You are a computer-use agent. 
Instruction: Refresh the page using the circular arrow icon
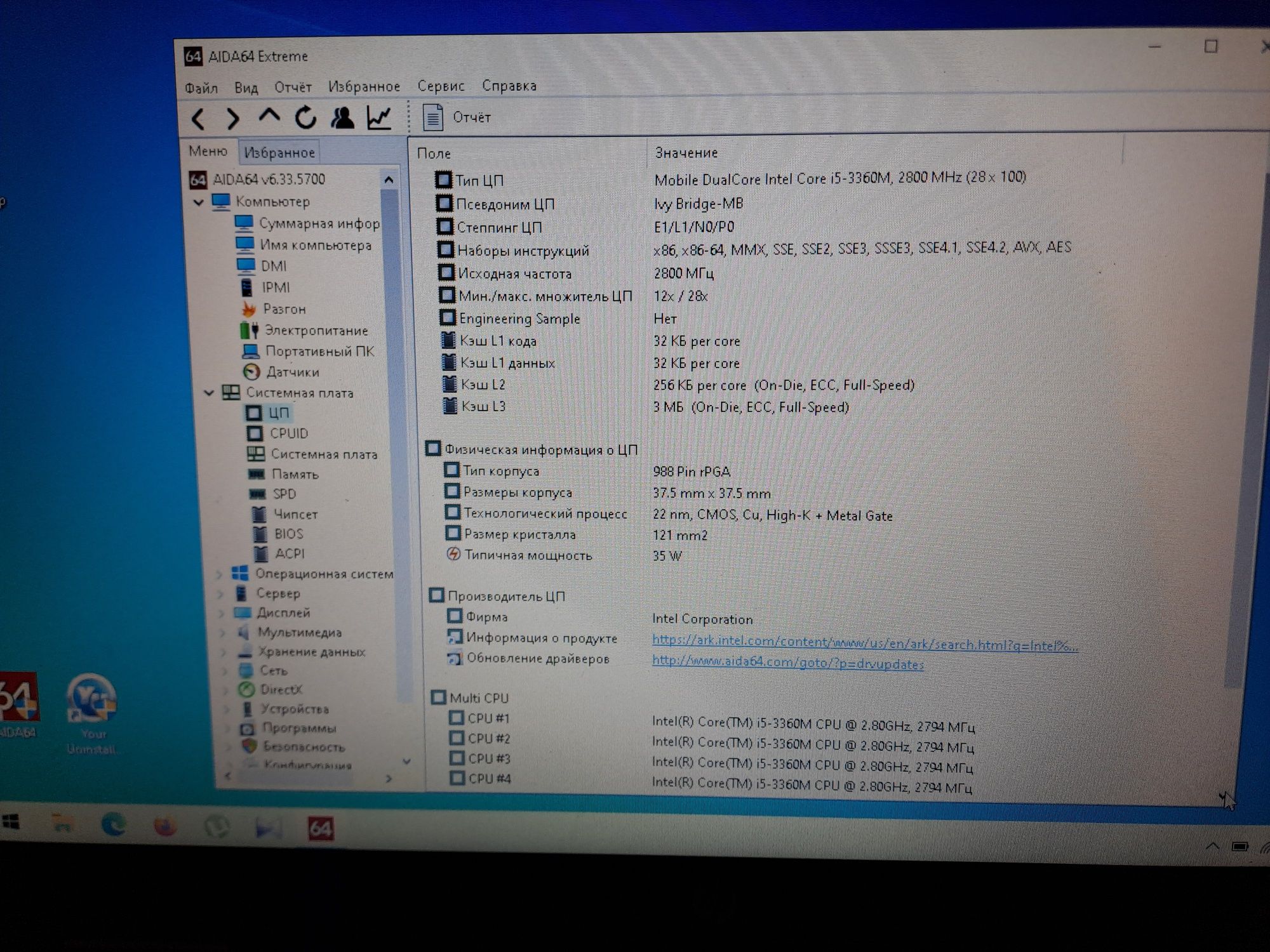pyautogui.click(x=305, y=117)
